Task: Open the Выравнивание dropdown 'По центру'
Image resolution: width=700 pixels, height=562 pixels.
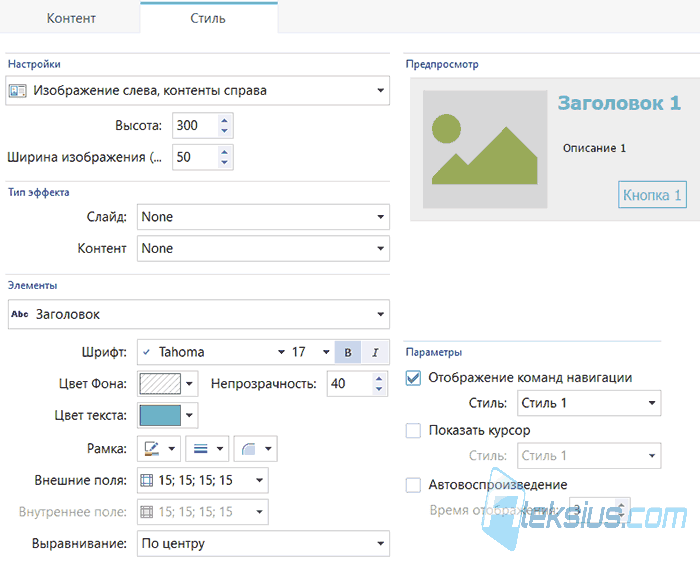Action: coord(263,544)
